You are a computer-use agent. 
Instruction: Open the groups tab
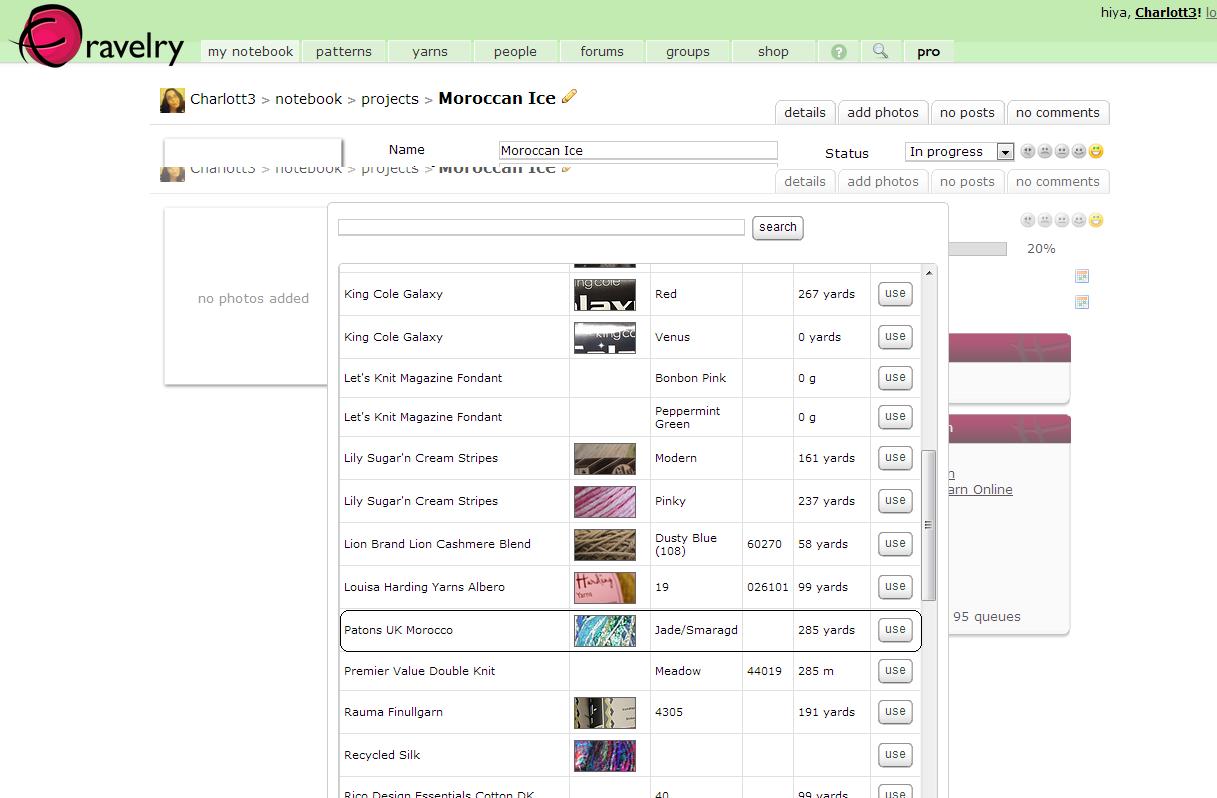[688, 52]
